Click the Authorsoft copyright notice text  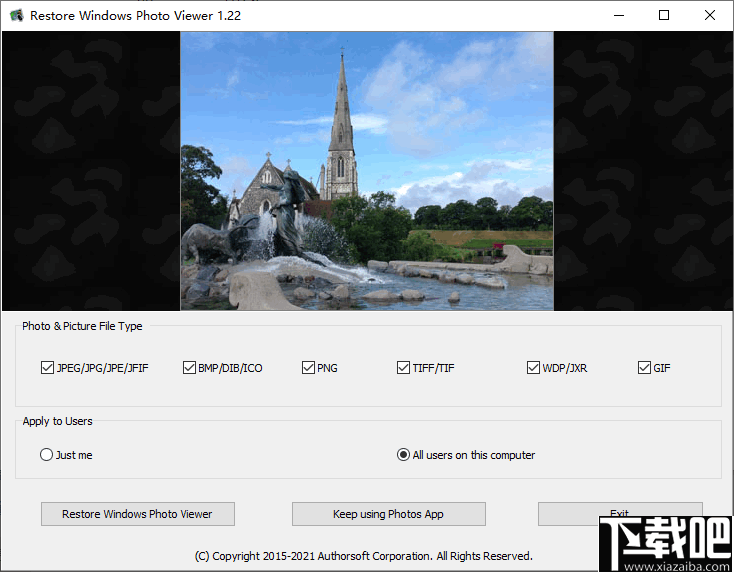click(x=364, y=556)
